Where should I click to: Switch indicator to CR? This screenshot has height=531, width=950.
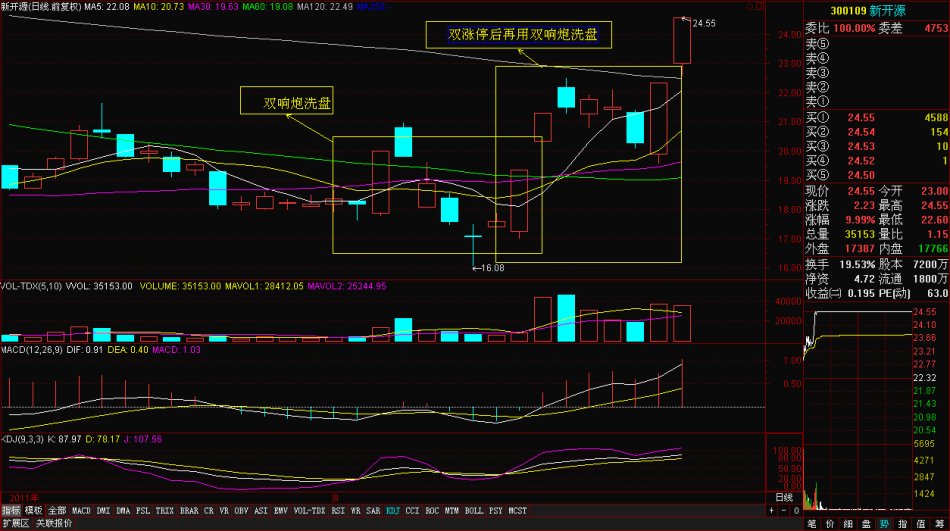(x=209, y=511)
